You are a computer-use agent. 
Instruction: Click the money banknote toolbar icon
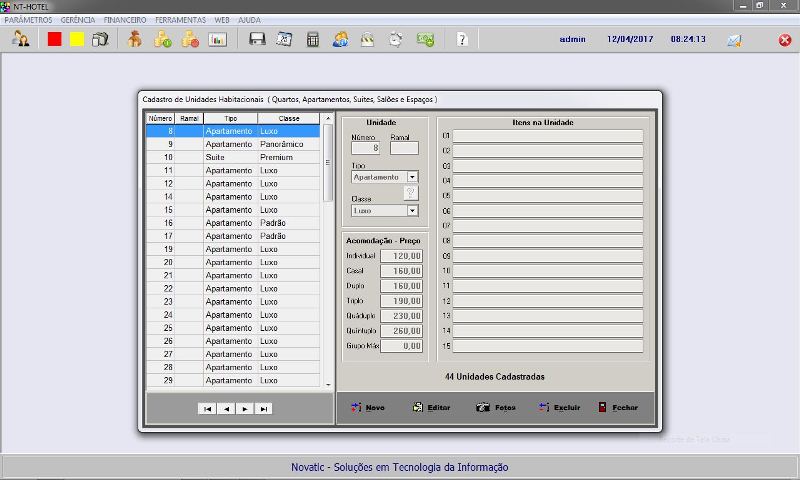(425, 40)
